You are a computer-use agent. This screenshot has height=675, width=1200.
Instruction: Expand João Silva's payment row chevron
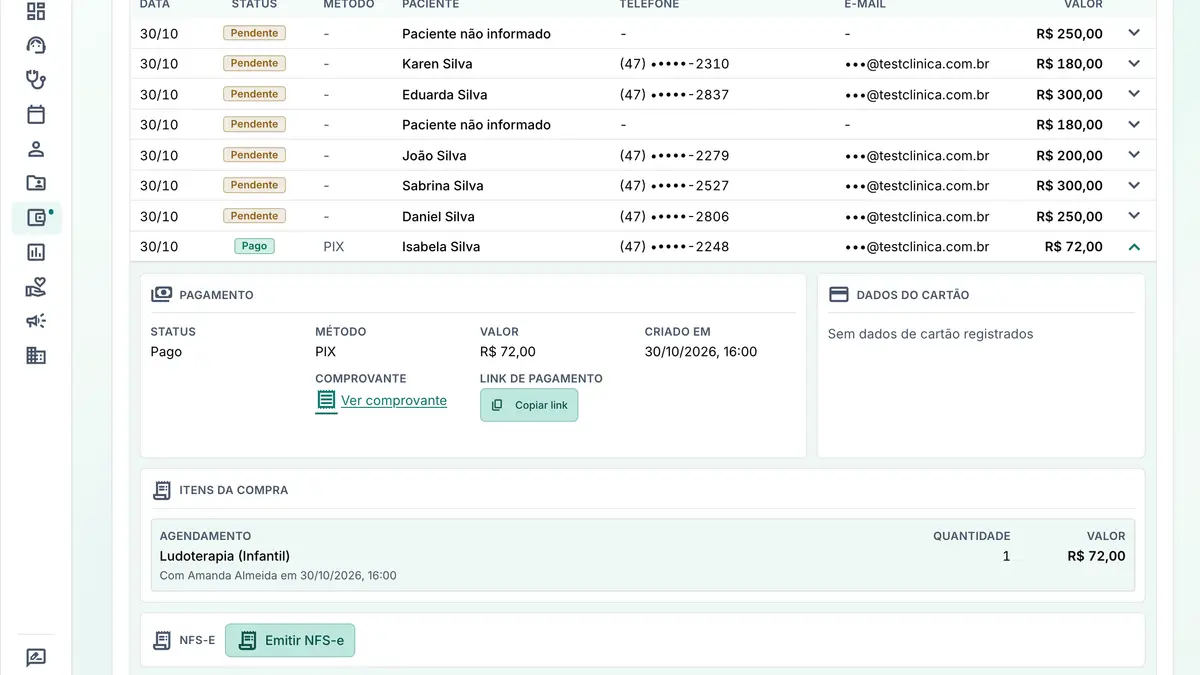(x=1134, y=155)
